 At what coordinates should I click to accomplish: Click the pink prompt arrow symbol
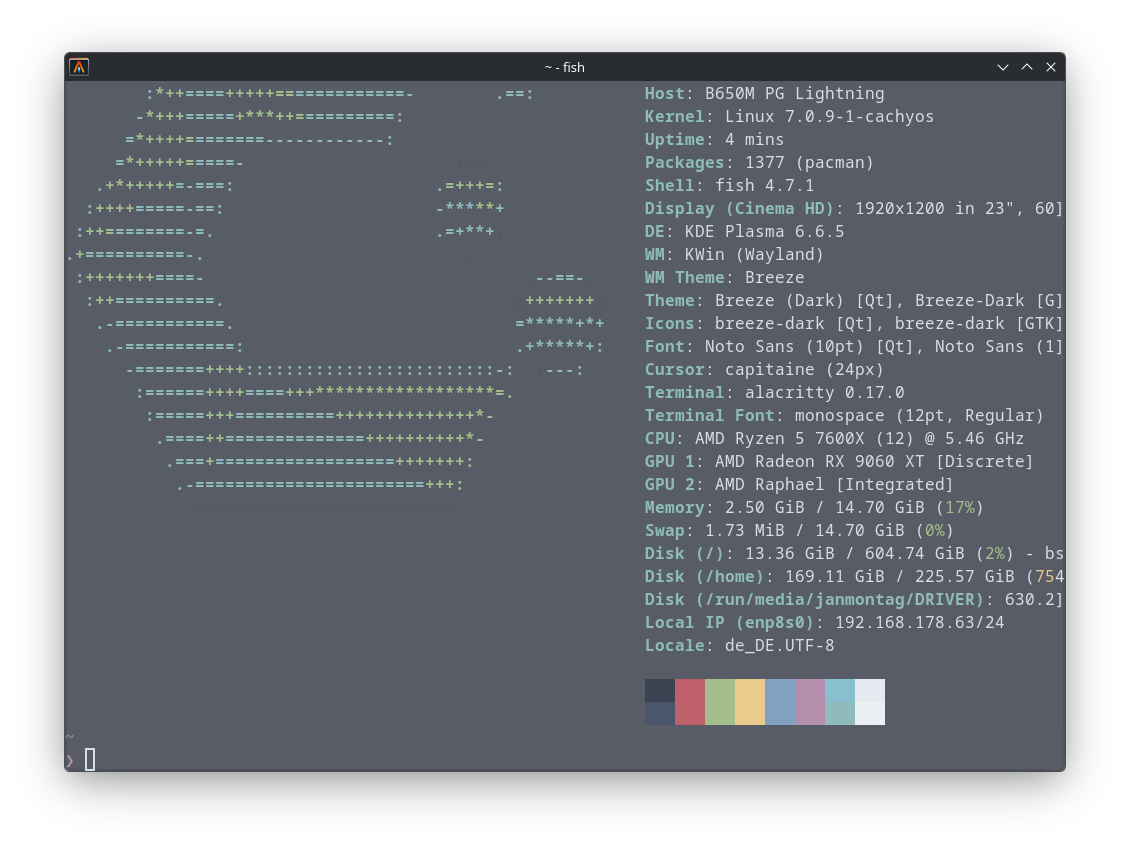click(70, 760)
